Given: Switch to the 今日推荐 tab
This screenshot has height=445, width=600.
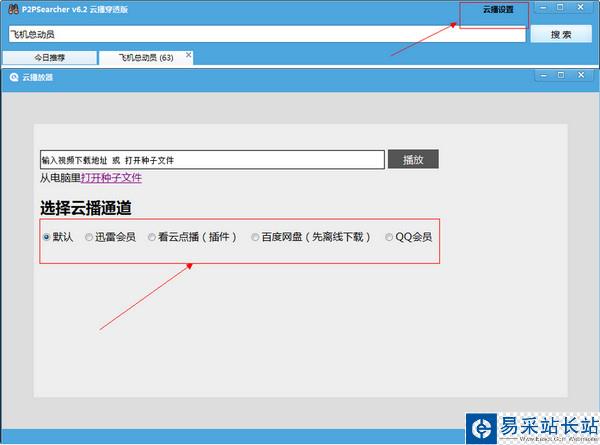Looking at the screenshot, I should [50, 58].
